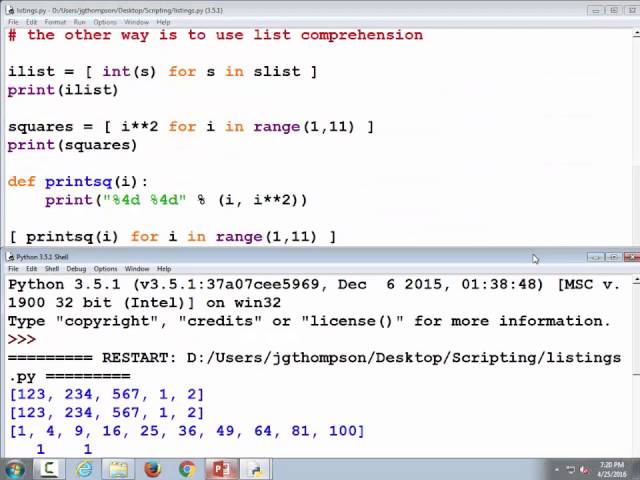Click the first '[123, 234, 567, 1, 2]' output
Screen dimensions: 640x480
click(106, 394)
